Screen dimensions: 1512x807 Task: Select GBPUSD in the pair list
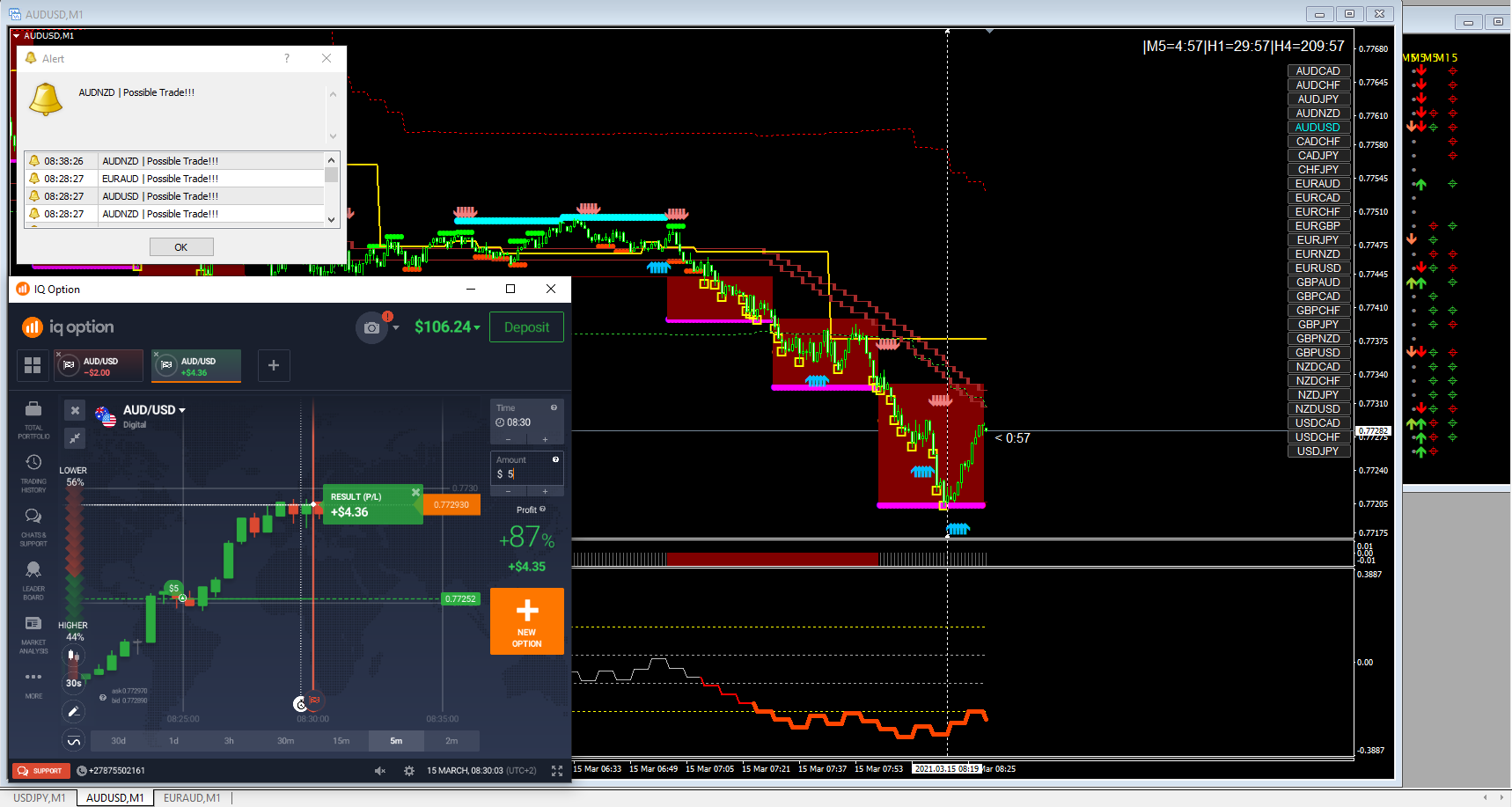(x=1318, y=353)
